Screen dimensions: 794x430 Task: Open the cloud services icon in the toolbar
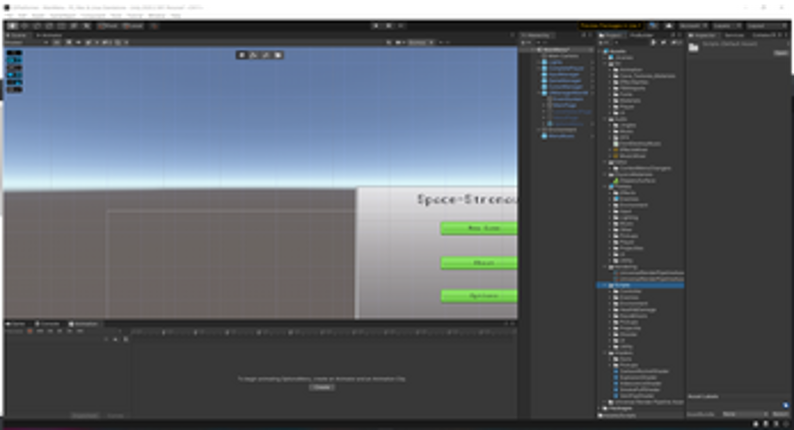(x=669, y=26)
